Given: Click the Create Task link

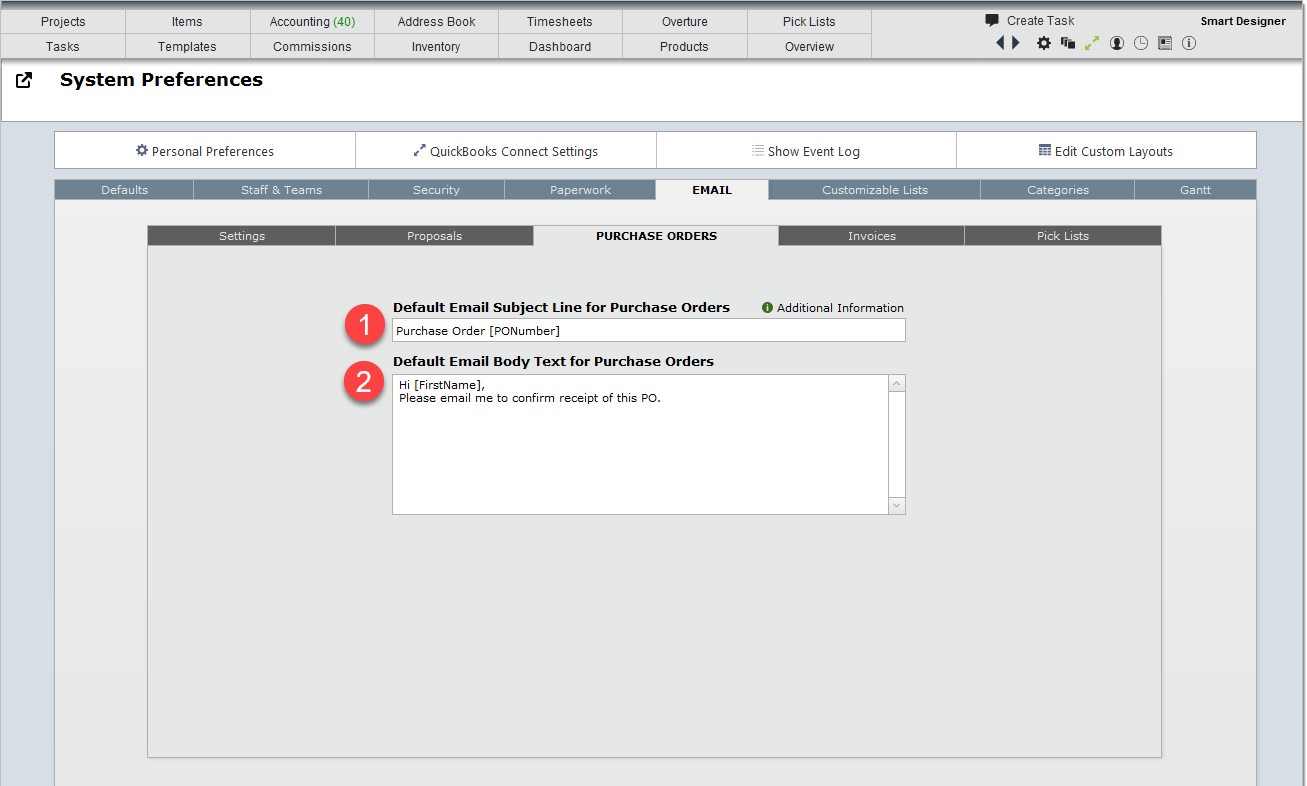Looking at the screenshot, I should [1041, 20].
